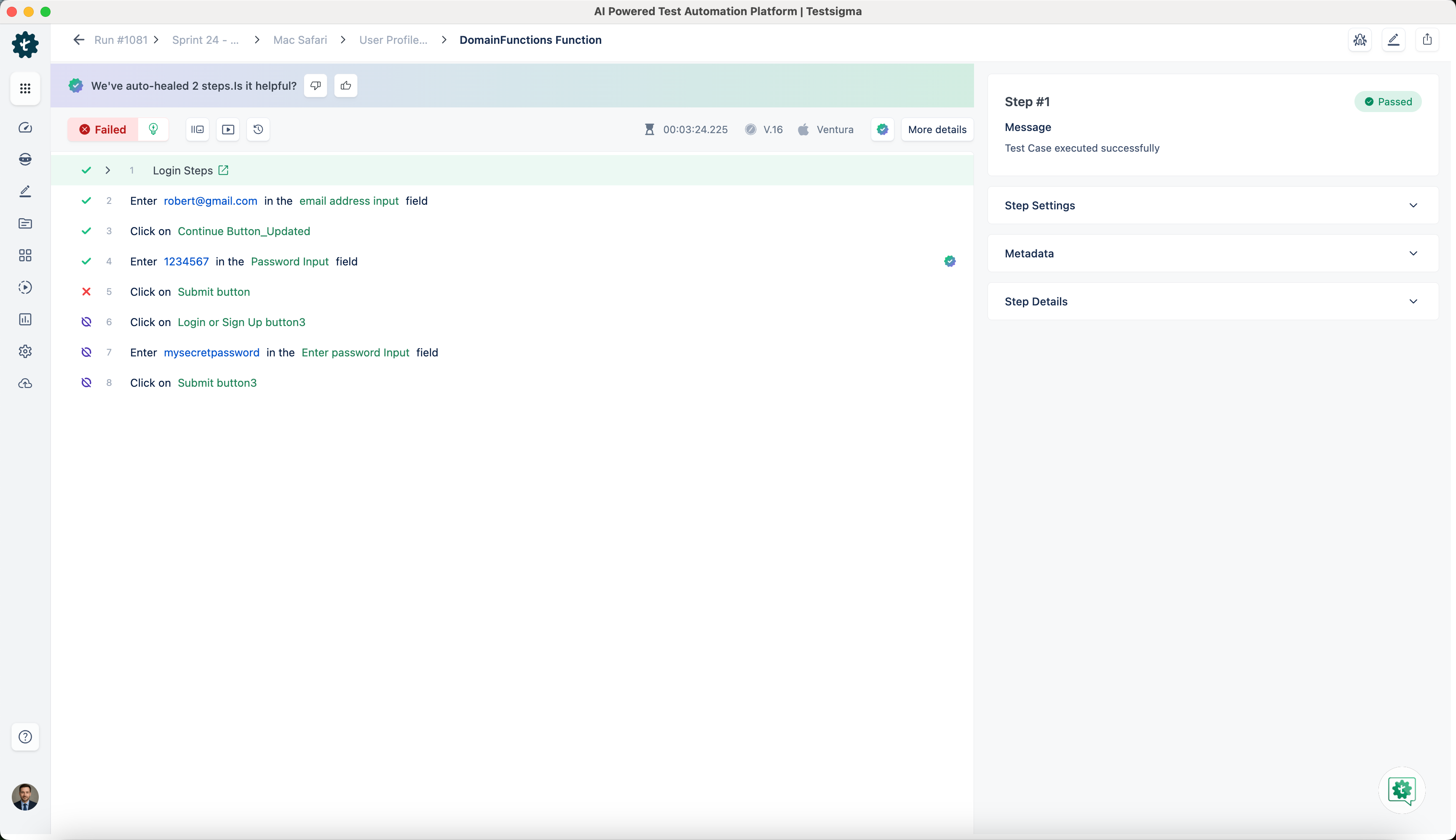This screenshot has width=1456, height=840.
Task: Open the settings gear in sidebar
Action: click(x=25, y=351)
